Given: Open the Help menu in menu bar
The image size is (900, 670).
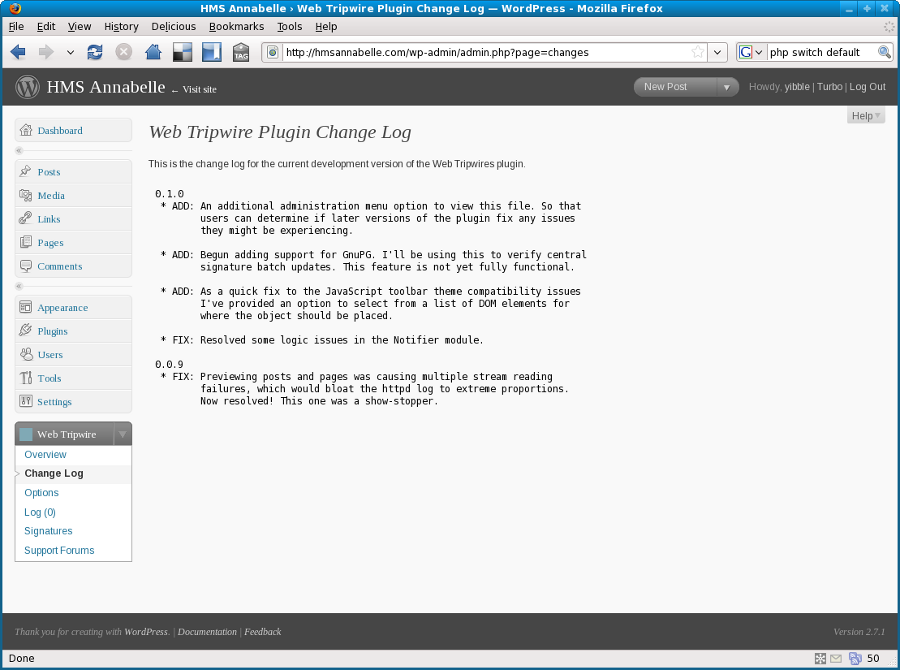Looking at the screenshot, I should tap(326, 26).
